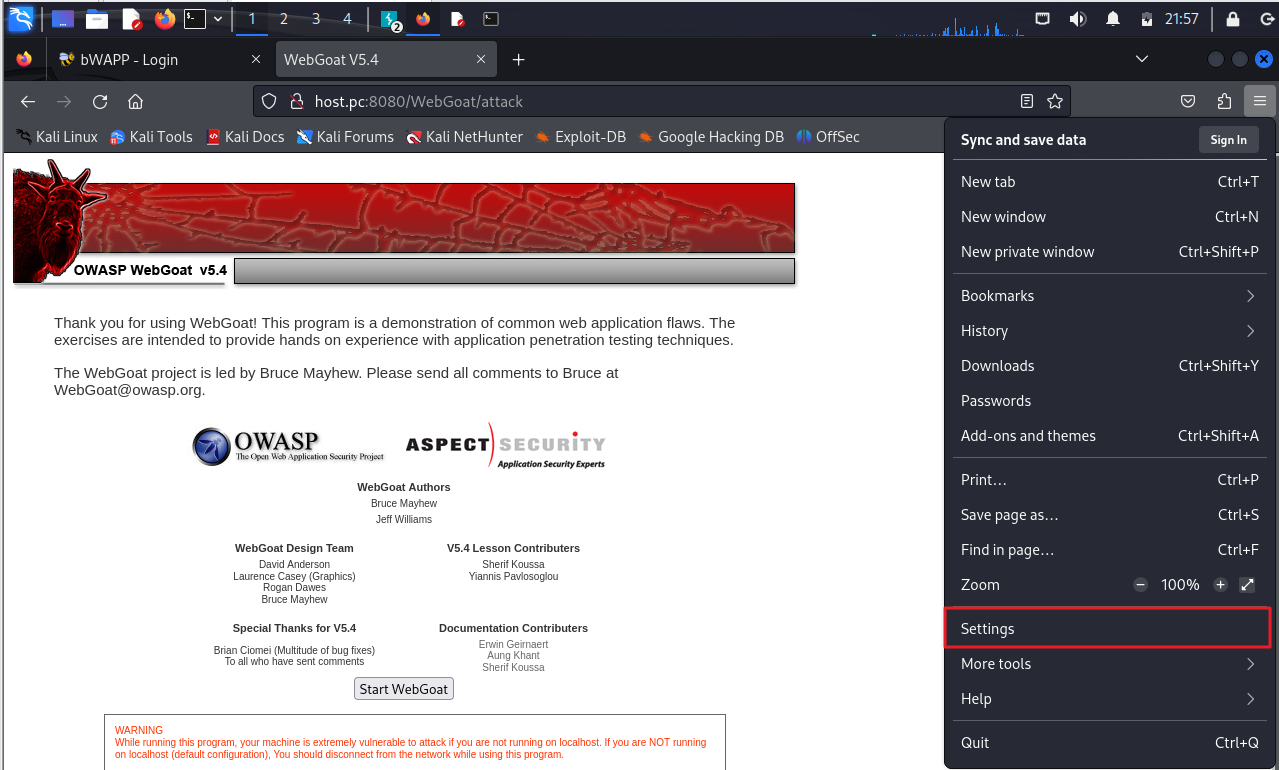Open the notifications bell icon
This screenshot has width=1279, height=770.
coord(1112,18)
